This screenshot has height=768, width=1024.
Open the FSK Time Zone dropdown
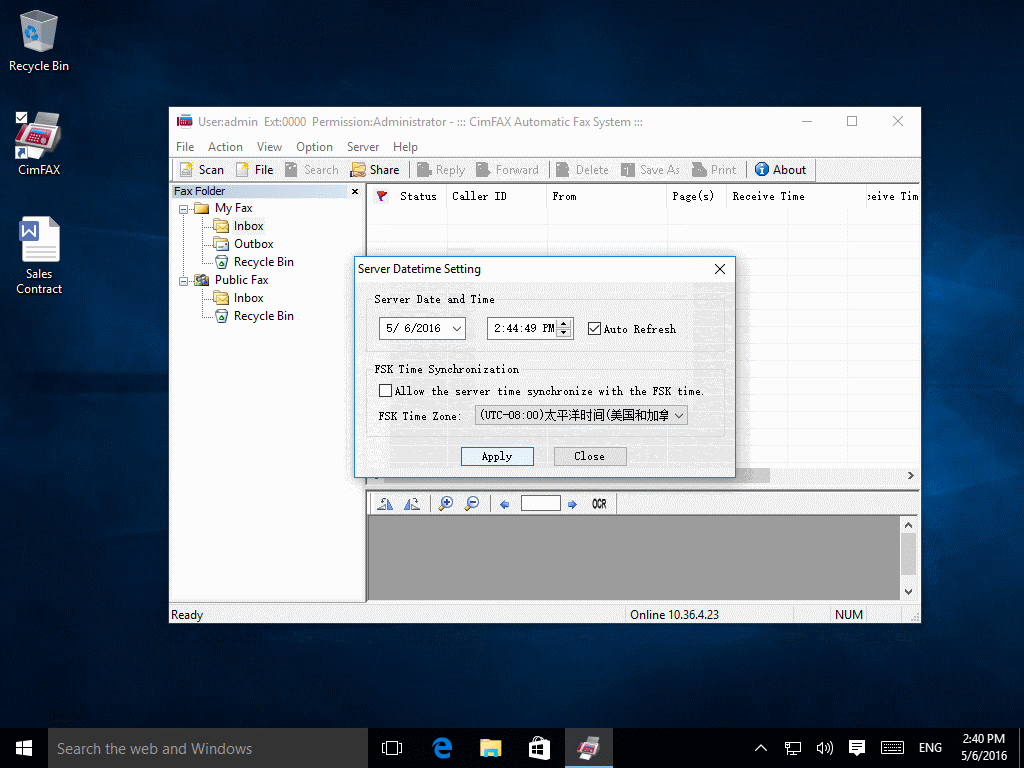[679, 415]
